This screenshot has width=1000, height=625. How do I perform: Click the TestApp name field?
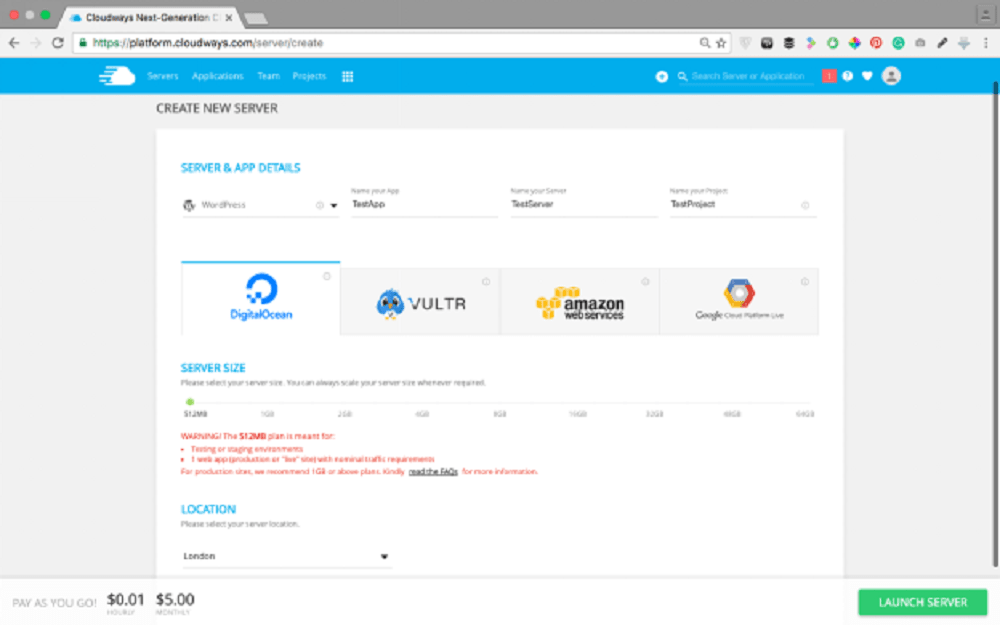424,204
